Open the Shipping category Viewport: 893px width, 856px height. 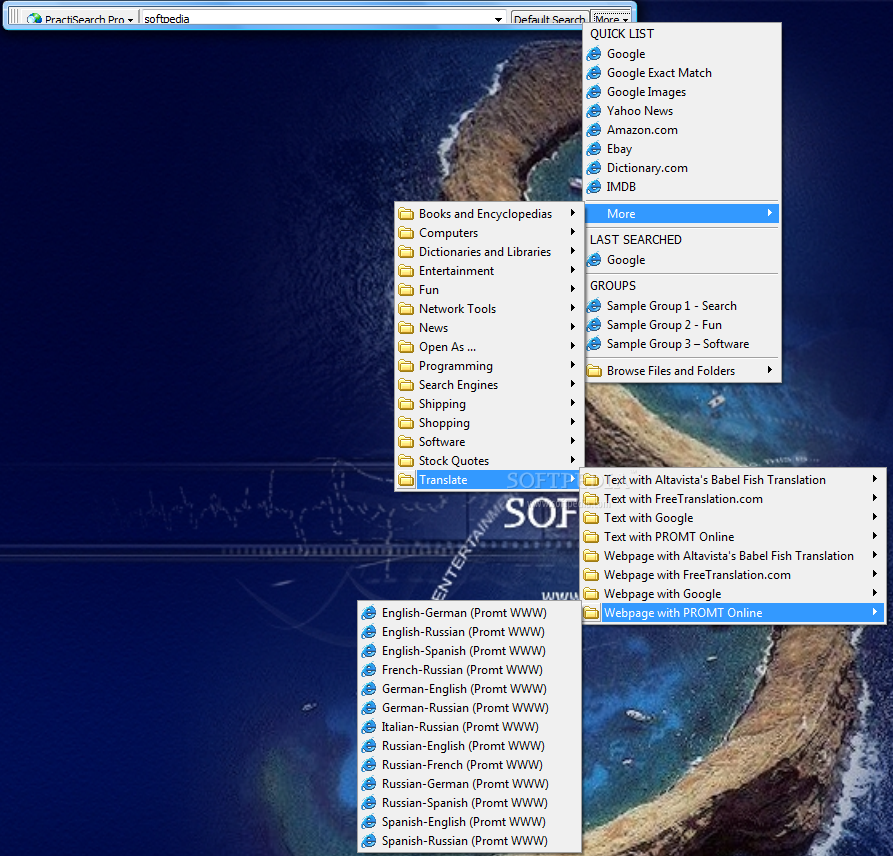489,404
